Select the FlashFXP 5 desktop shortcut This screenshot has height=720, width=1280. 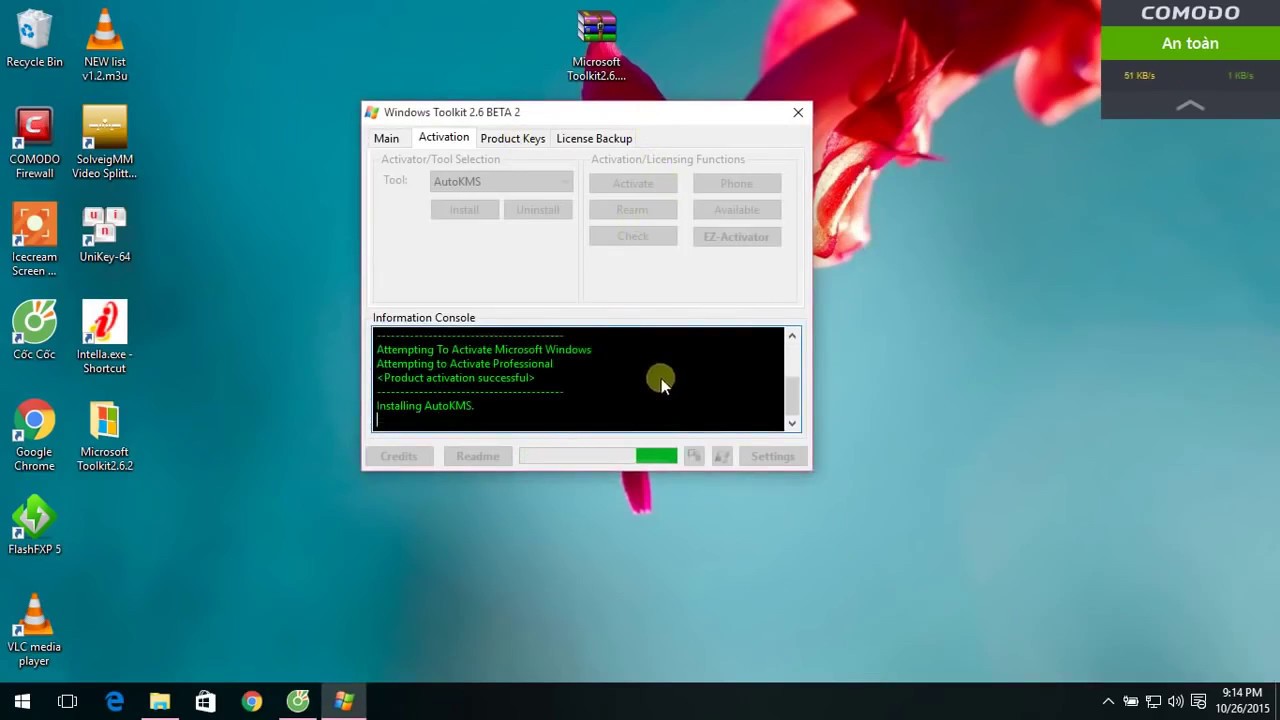coord(34,527)
